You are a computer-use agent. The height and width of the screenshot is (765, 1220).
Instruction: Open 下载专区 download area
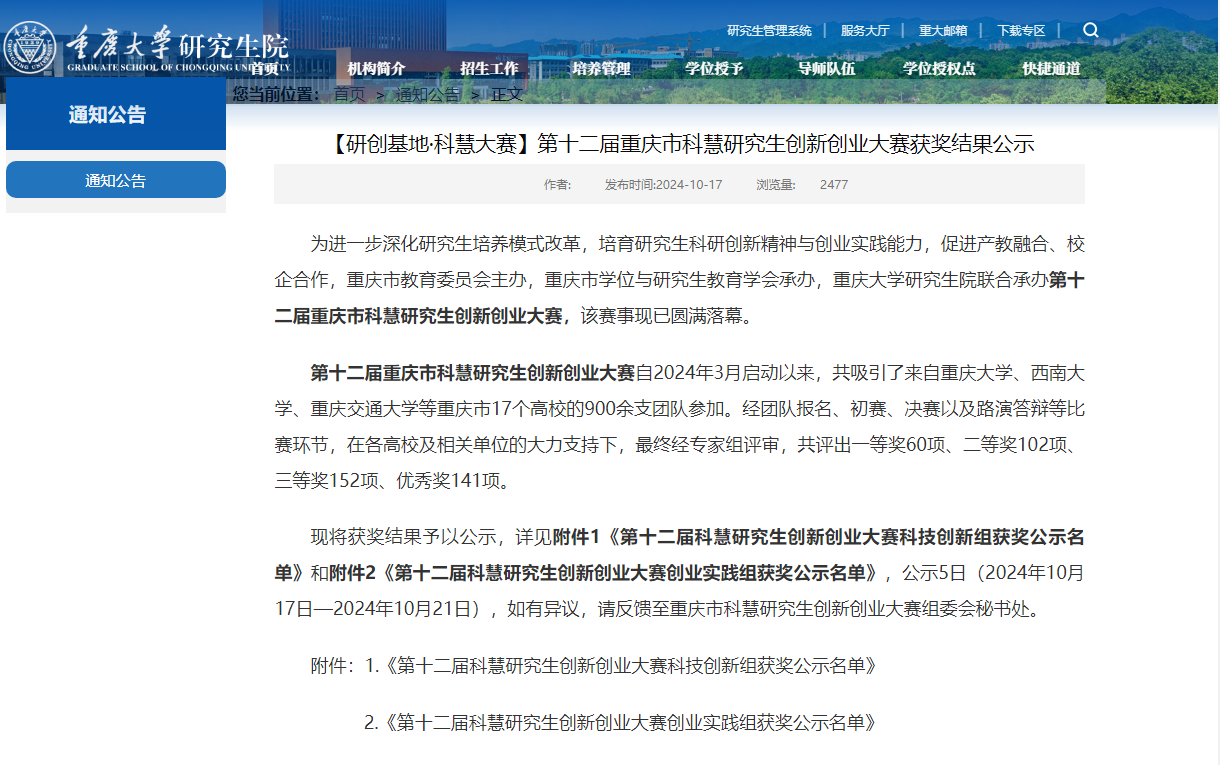1021,31
